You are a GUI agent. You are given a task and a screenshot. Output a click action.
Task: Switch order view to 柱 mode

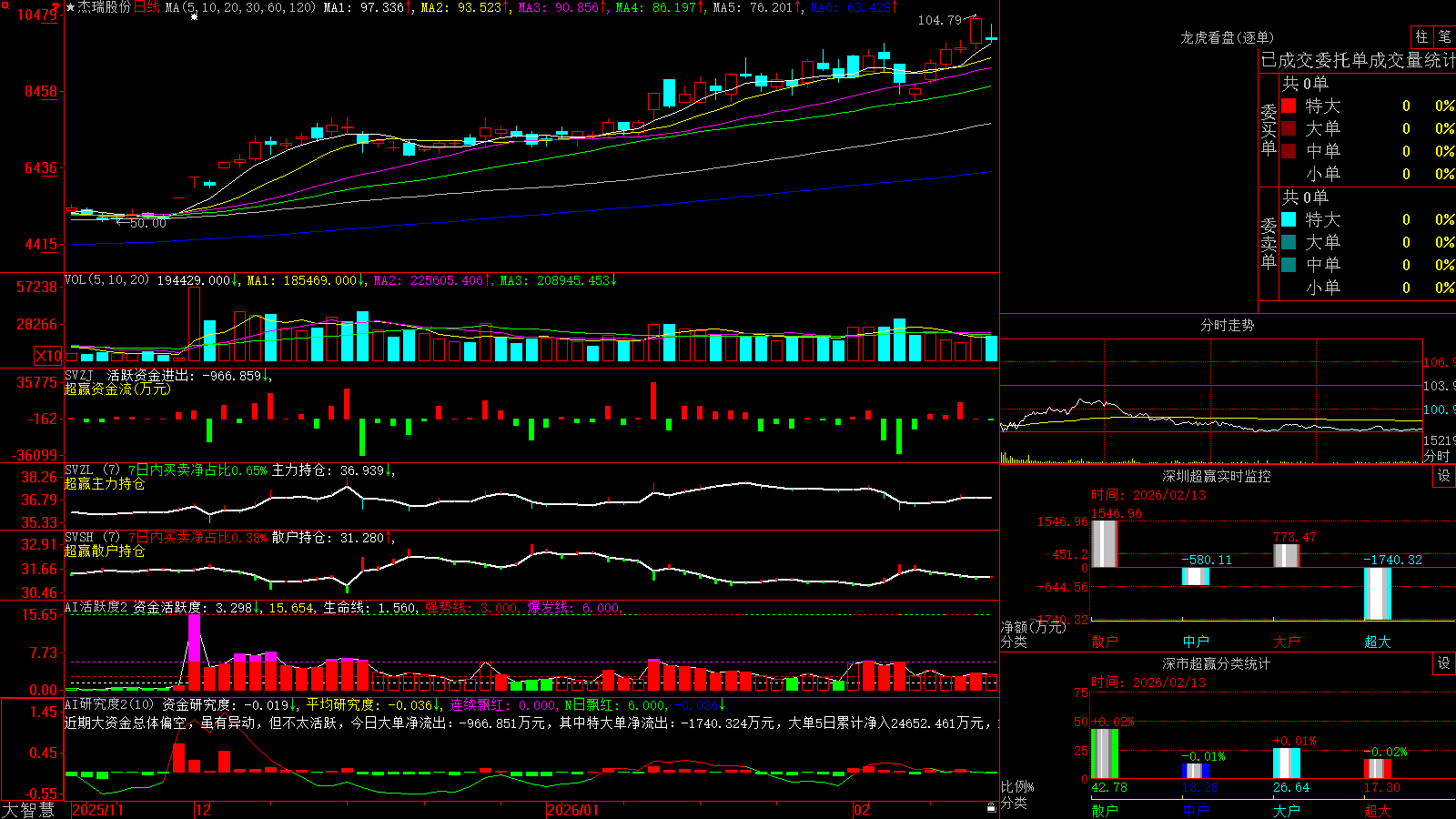pyautogui.click(x=1421, y=37)
